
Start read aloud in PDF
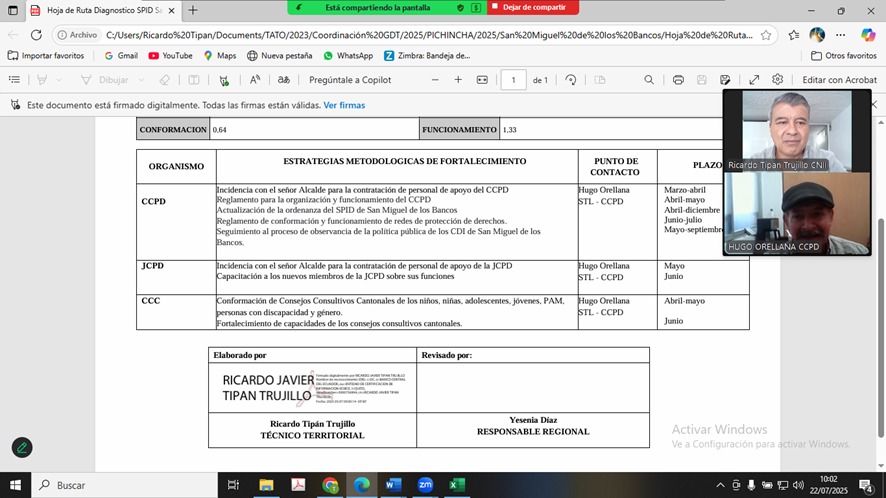pyautogui.click(x=255, y=80)
